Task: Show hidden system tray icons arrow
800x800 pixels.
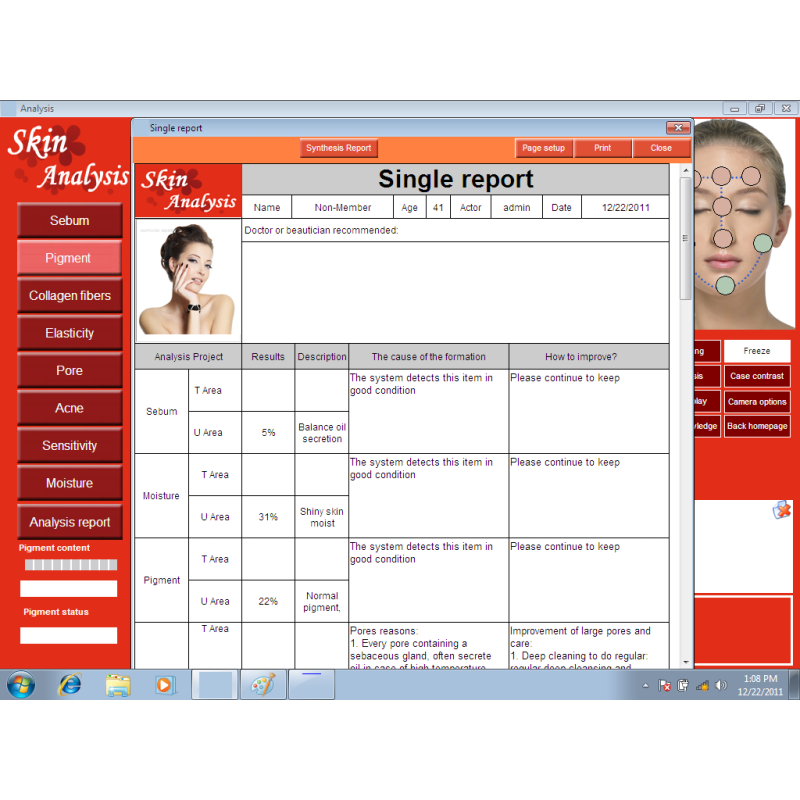Action: [x=645, y=686]
